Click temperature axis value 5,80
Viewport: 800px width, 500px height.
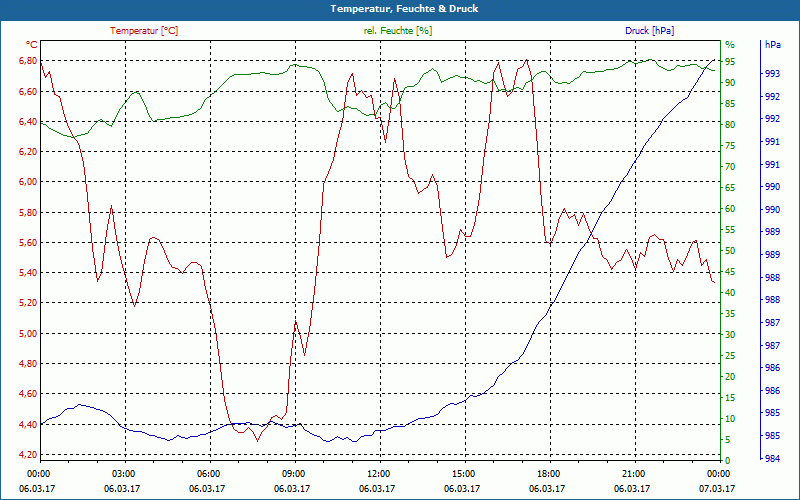point(28,212)
